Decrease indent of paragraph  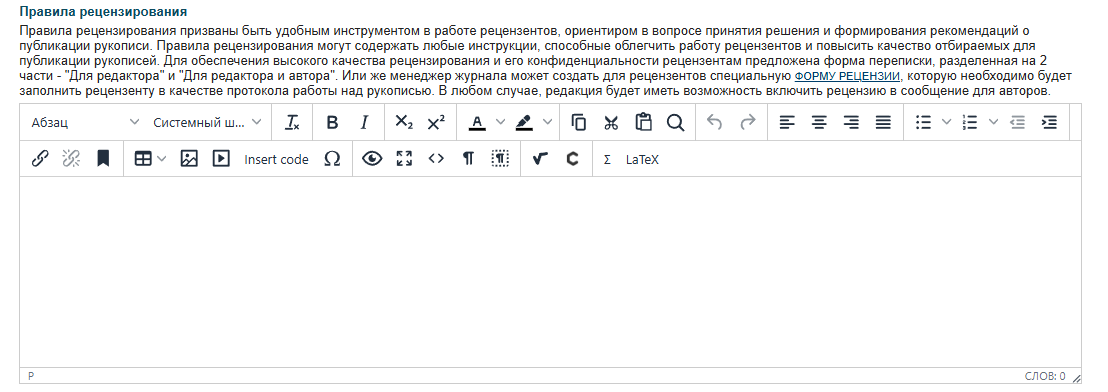click(1018, 123)
